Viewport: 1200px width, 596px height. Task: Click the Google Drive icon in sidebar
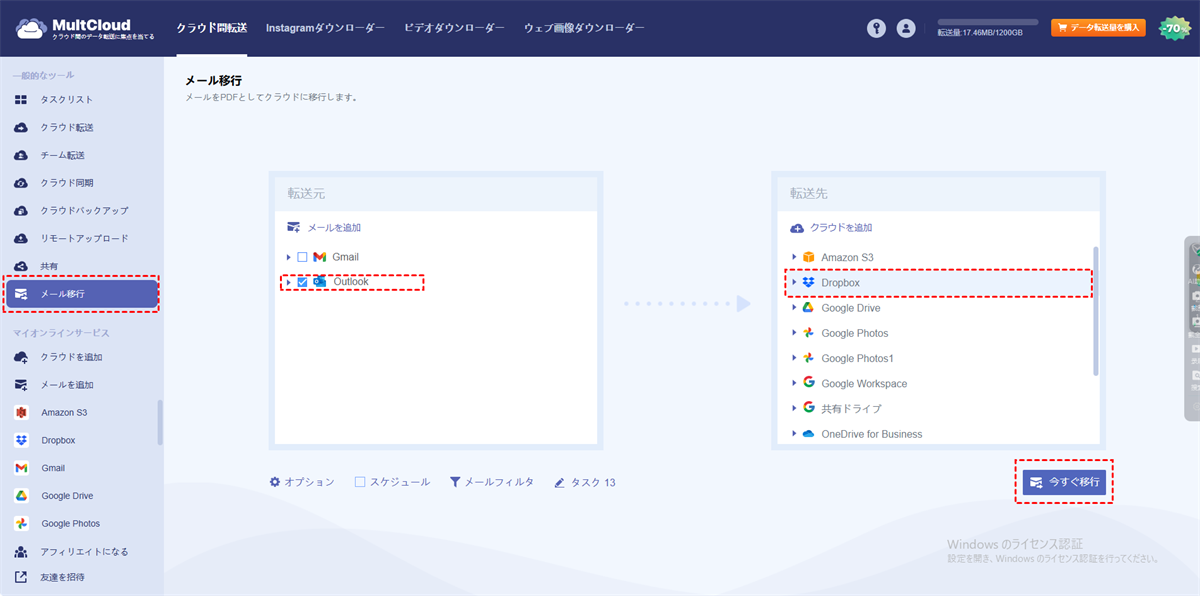21,496
